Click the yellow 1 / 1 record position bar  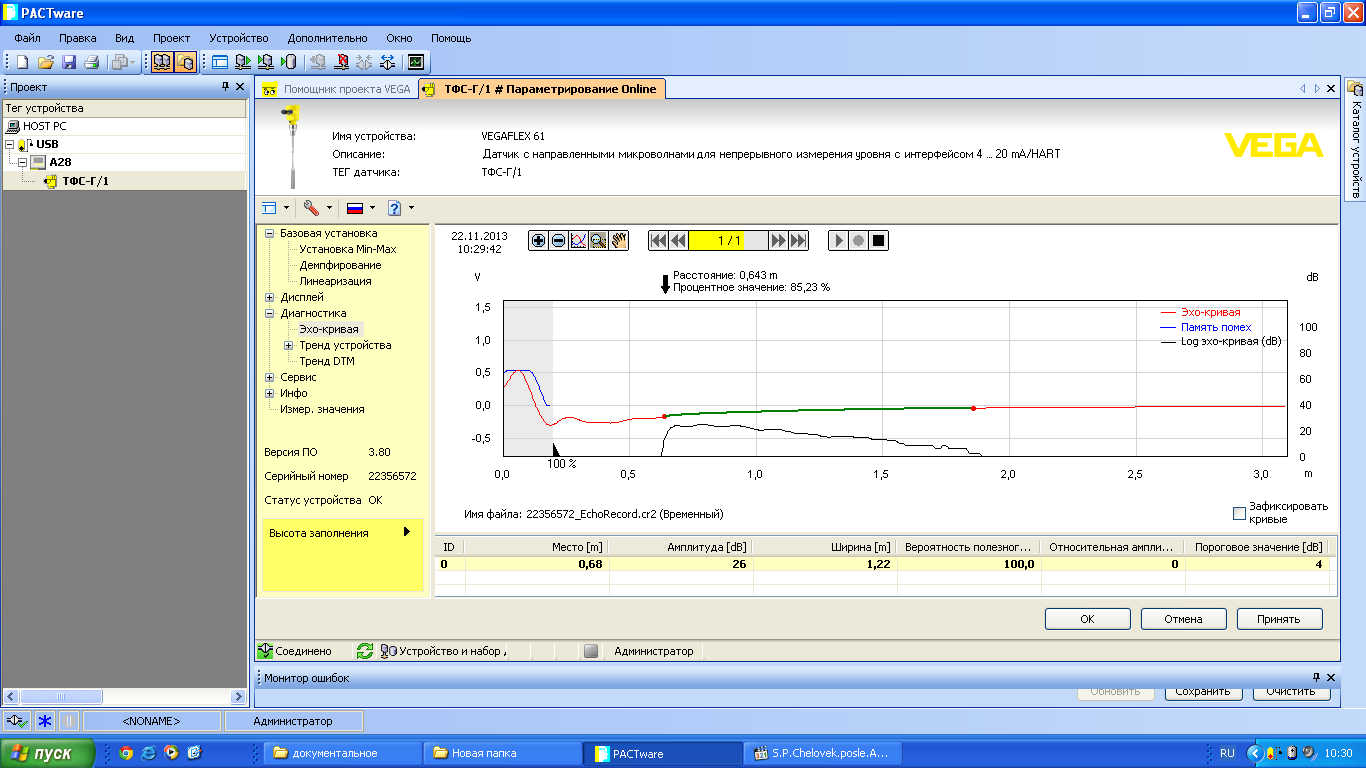[728, 240]
